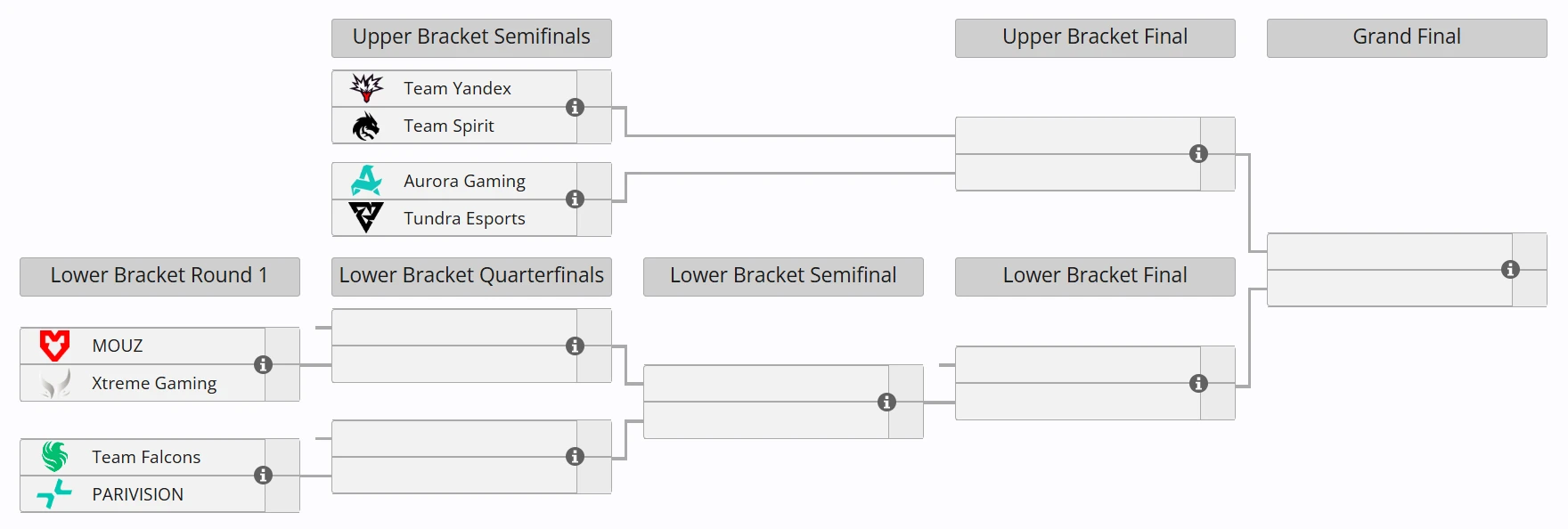
Task: Click the Tundra Esports name link
Action: (x=464, y=218)
